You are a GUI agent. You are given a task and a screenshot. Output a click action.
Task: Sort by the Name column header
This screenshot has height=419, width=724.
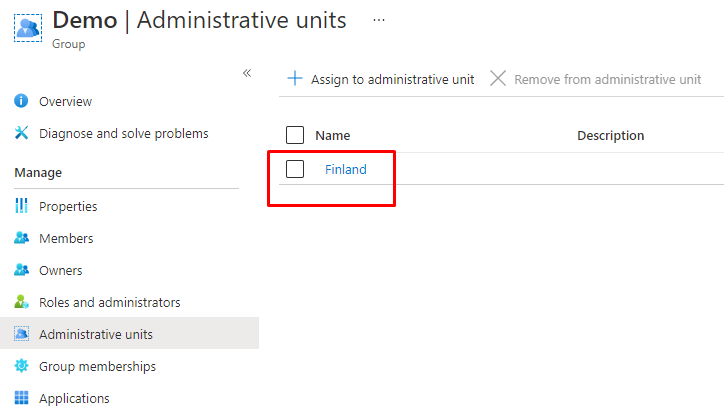point(332,136)
